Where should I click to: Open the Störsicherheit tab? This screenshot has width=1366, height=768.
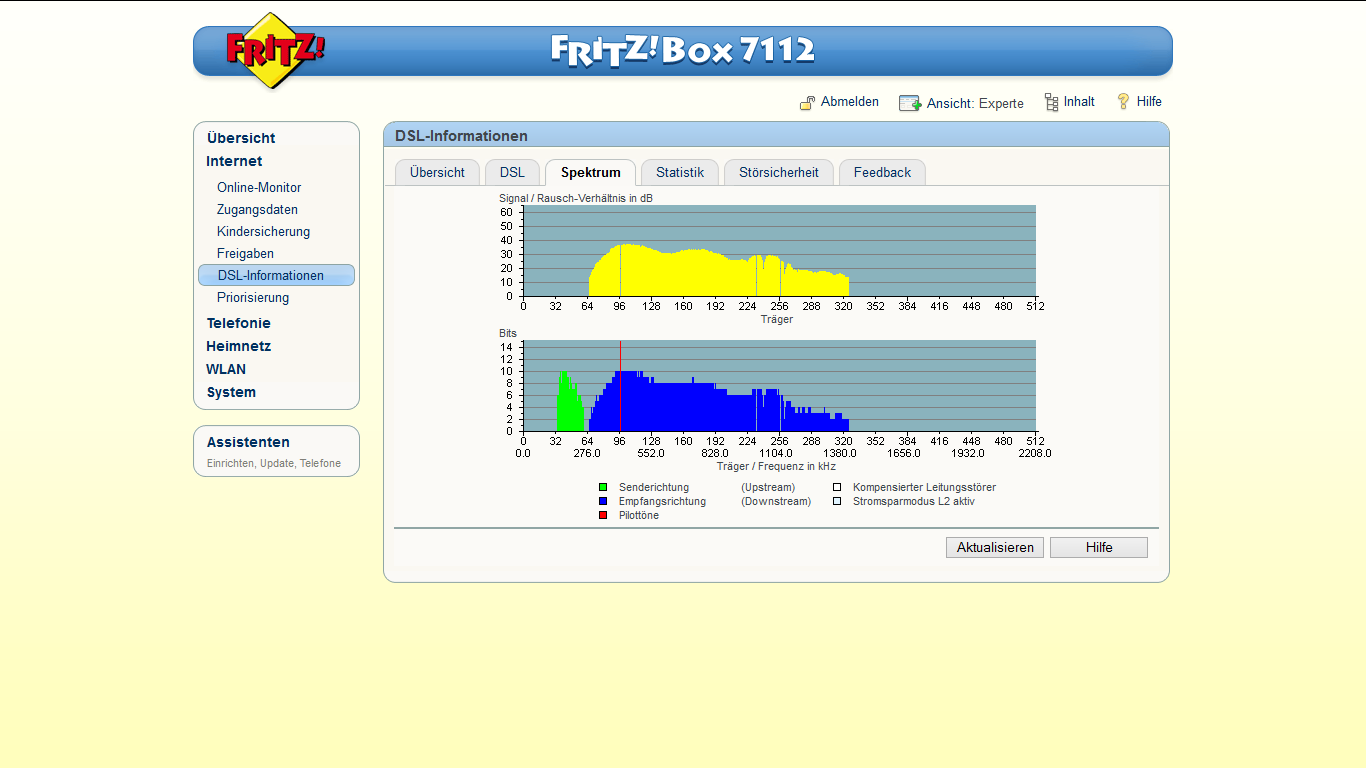click(779, 172)
